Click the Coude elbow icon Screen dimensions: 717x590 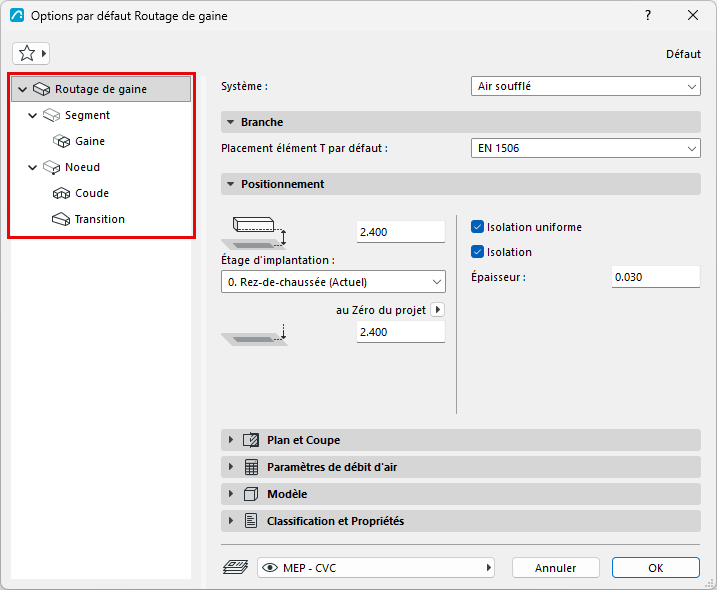click(x=61, y=193)
